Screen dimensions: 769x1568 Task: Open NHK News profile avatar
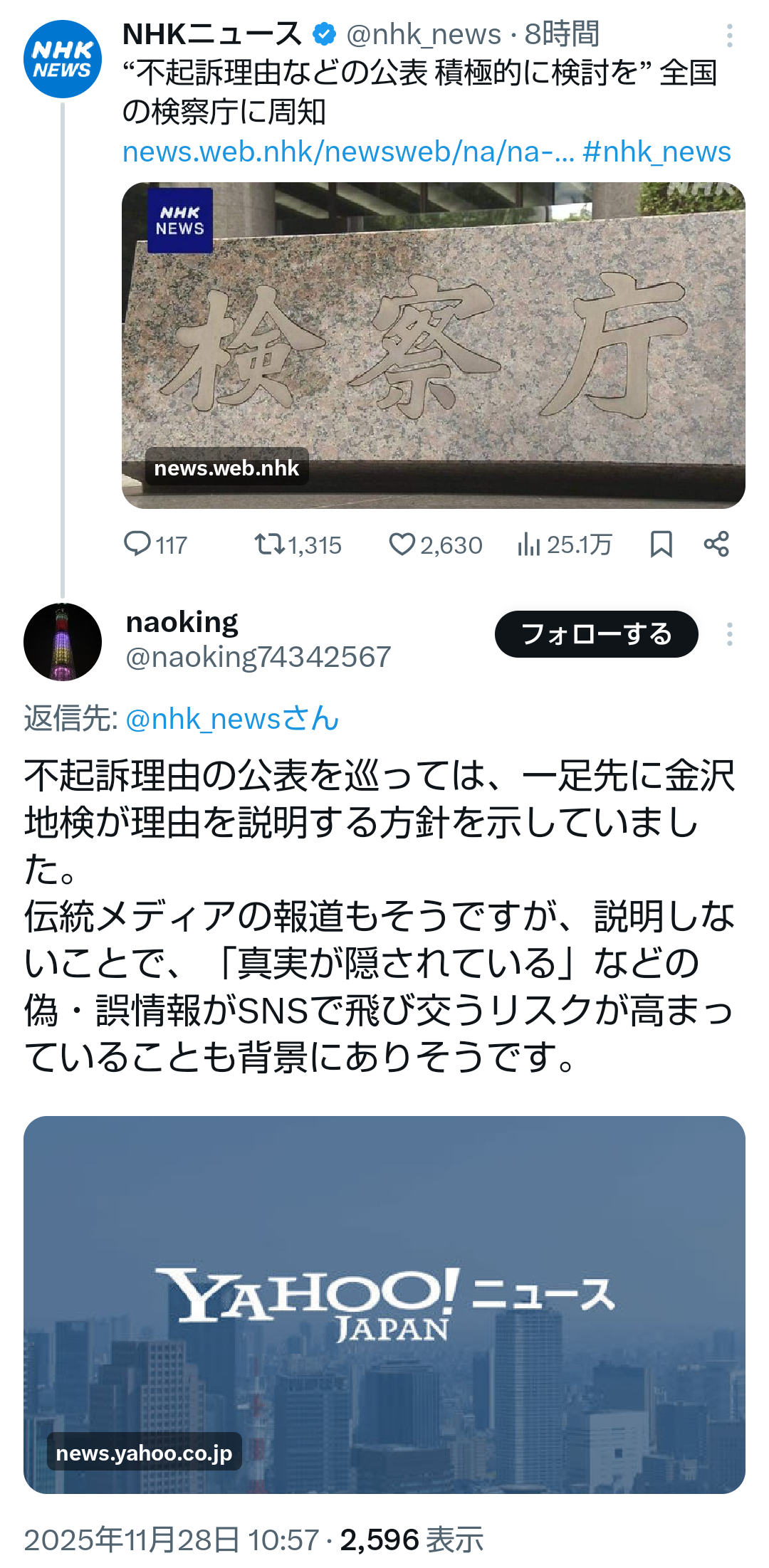(63, 59)
